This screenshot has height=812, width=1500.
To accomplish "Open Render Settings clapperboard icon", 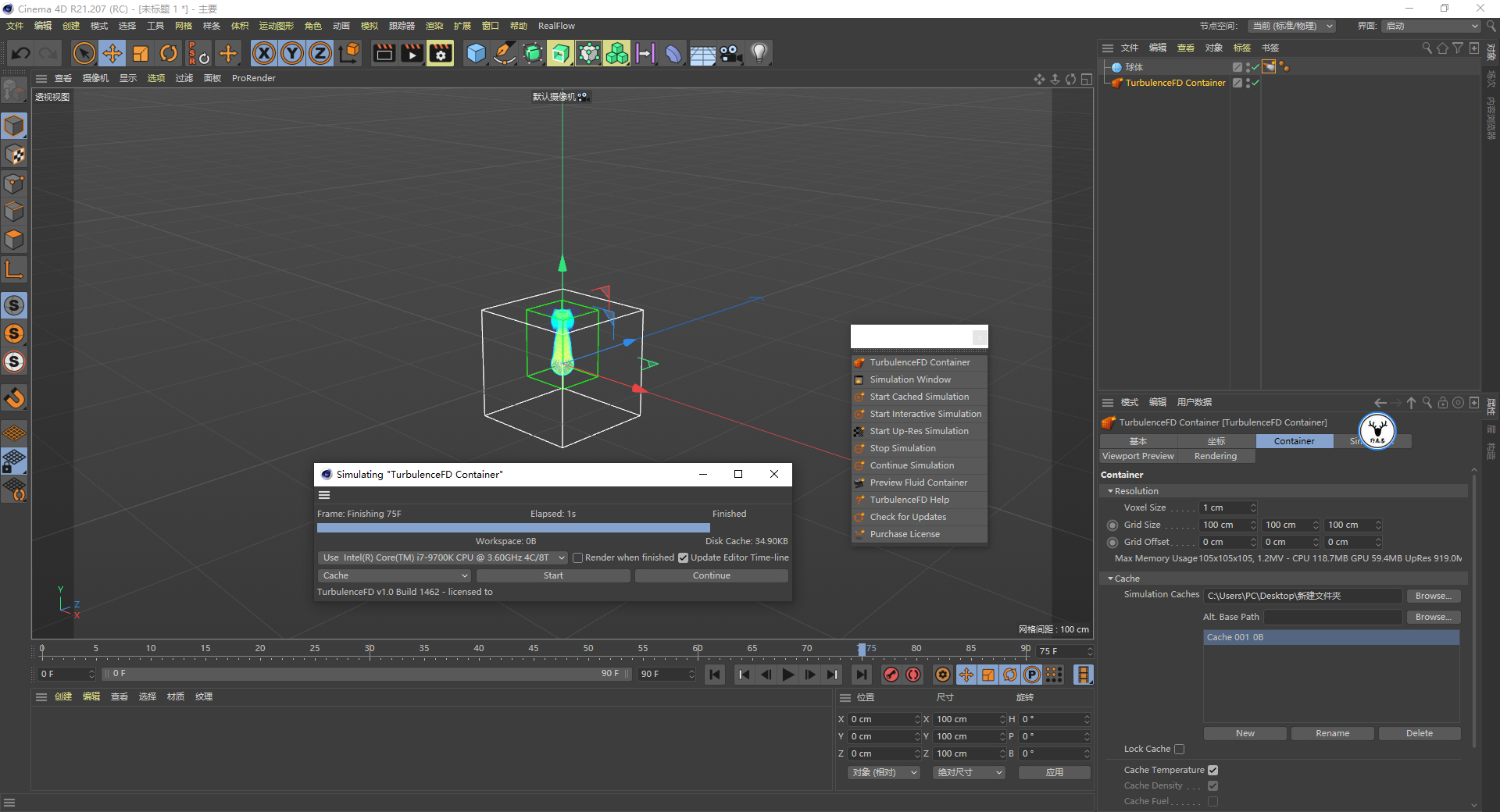I will [x=441, y=53].
